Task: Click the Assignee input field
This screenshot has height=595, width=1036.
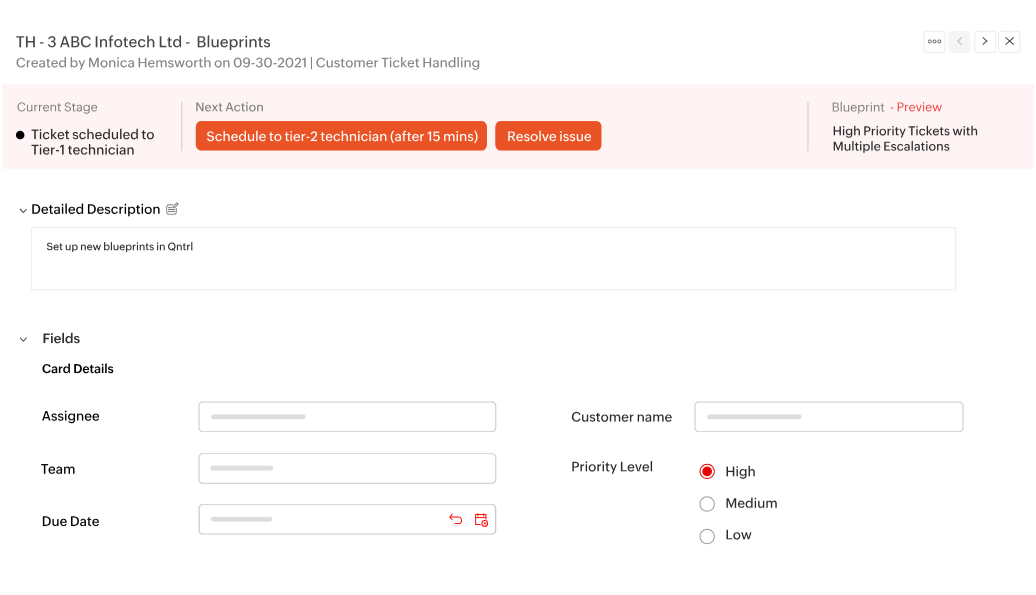Action: 347,417
